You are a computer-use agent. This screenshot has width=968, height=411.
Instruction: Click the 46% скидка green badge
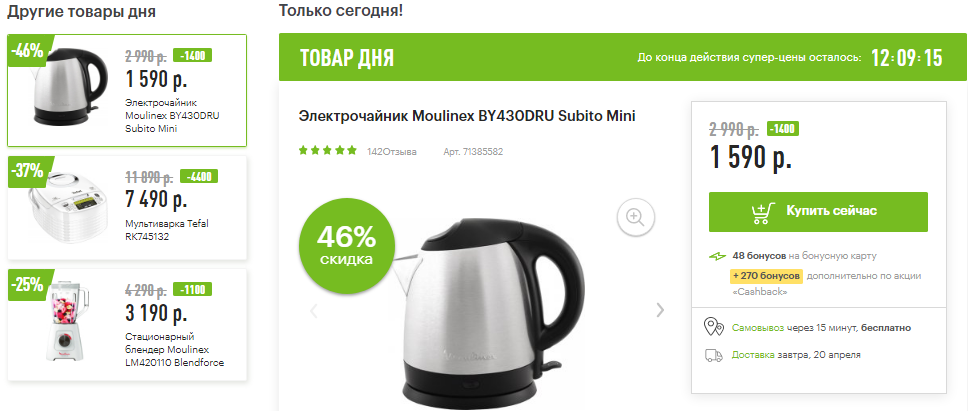click(x=346, y=244)
